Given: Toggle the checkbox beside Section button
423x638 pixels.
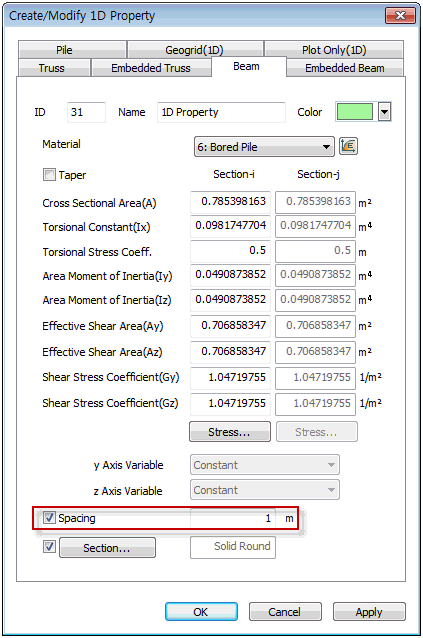Looking at the screenshot, I should click(x=50, y=547).
